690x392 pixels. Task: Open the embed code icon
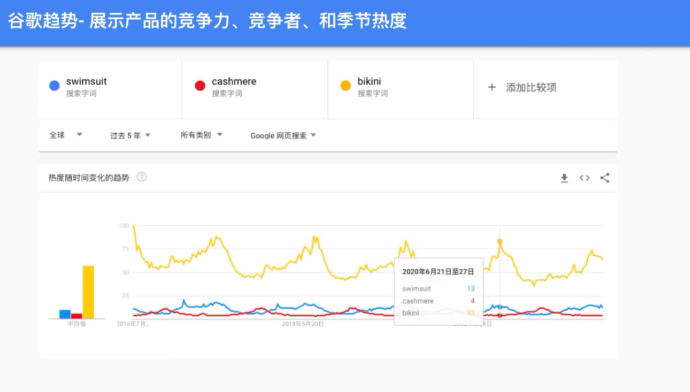point(584,178)
